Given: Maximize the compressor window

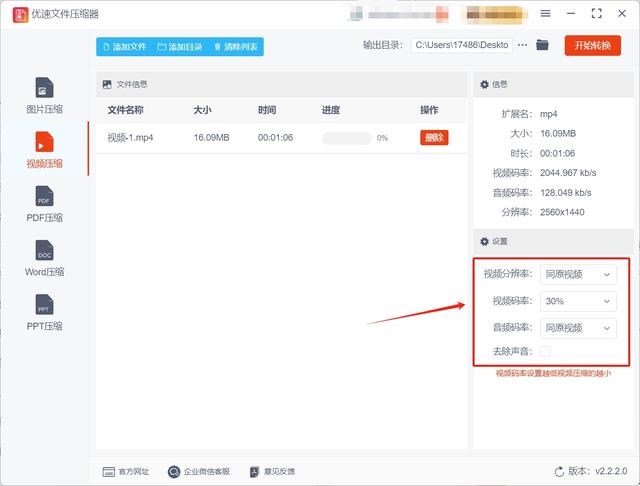Looking at the screenshot, I should click(596, 13).
